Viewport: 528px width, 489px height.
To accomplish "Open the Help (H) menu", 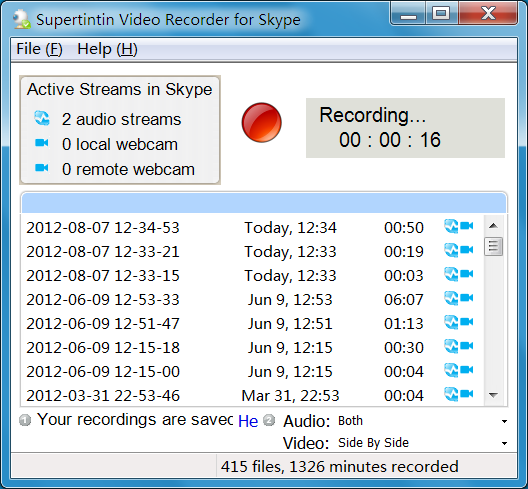I will [107, 49].
